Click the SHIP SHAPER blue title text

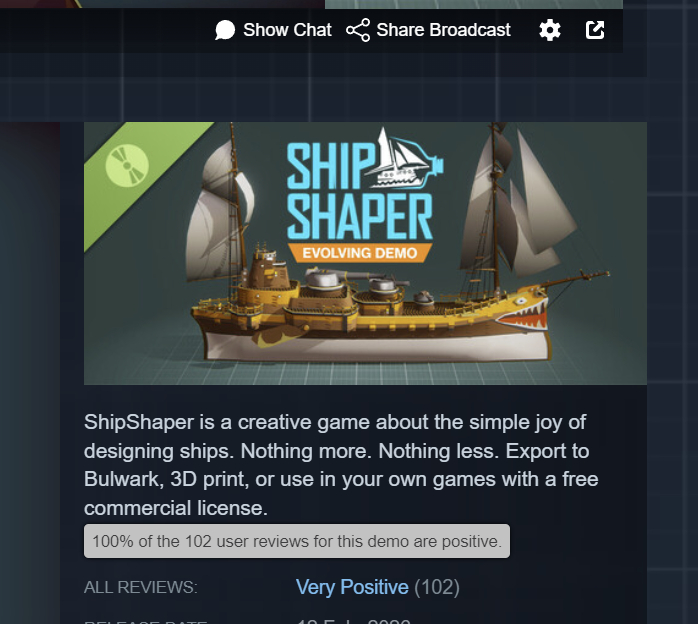pos(360,191)
